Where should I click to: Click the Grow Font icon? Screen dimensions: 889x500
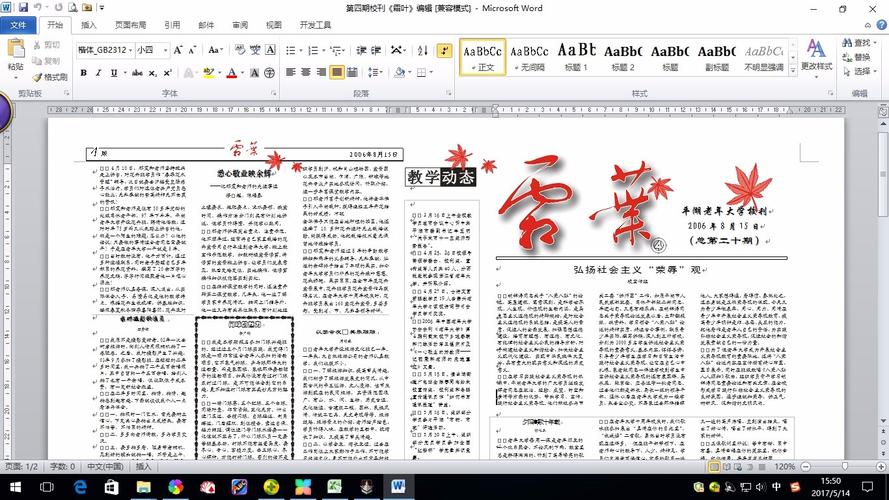(178, 50)
